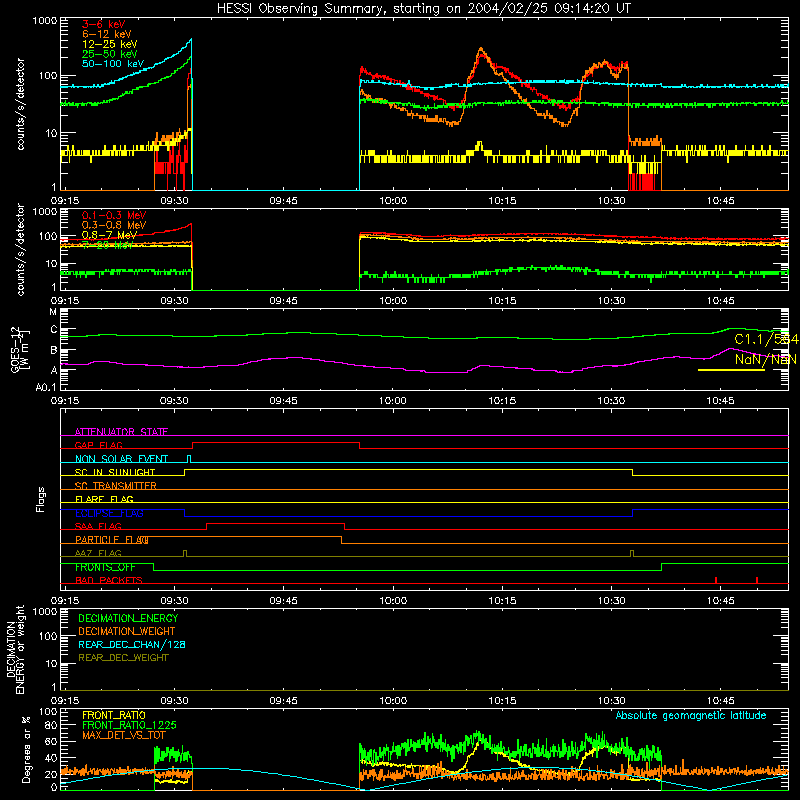Click the SAA_FLAG label
Screen dimensions: 800x800
[x=98, y=526]
